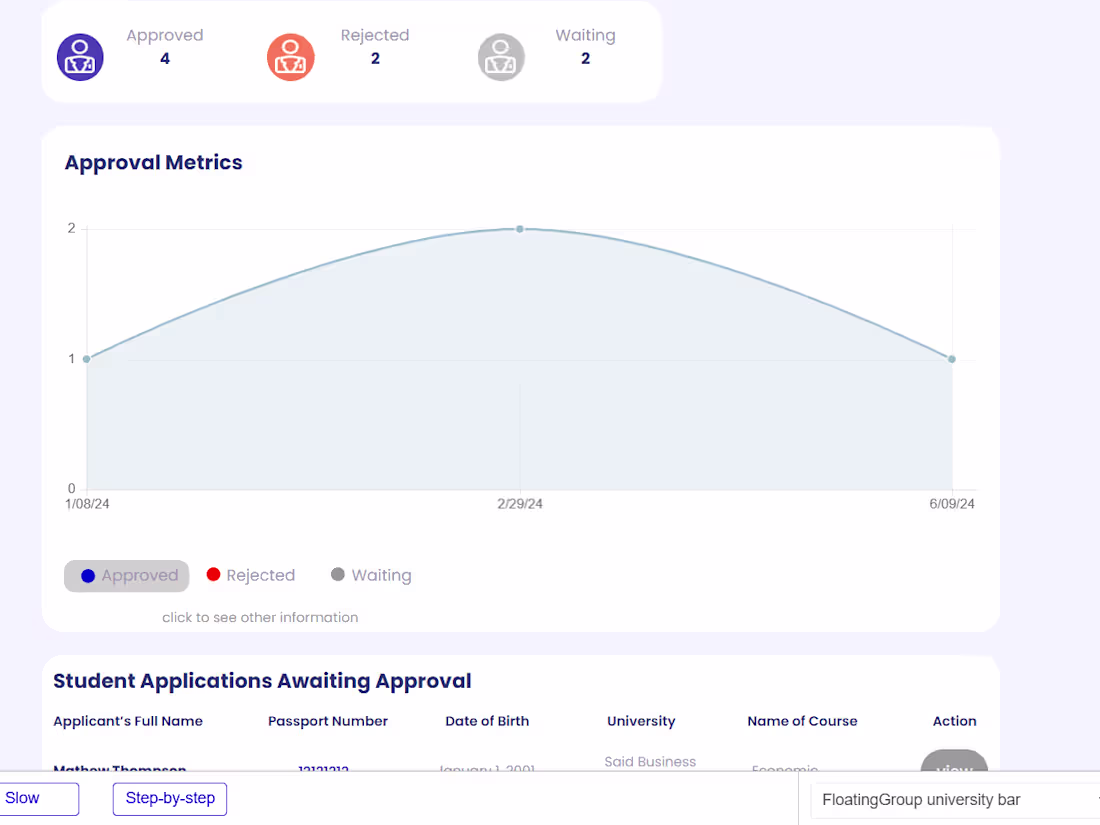
Task: Click the Approved count of 4
Action: point(164,58)
